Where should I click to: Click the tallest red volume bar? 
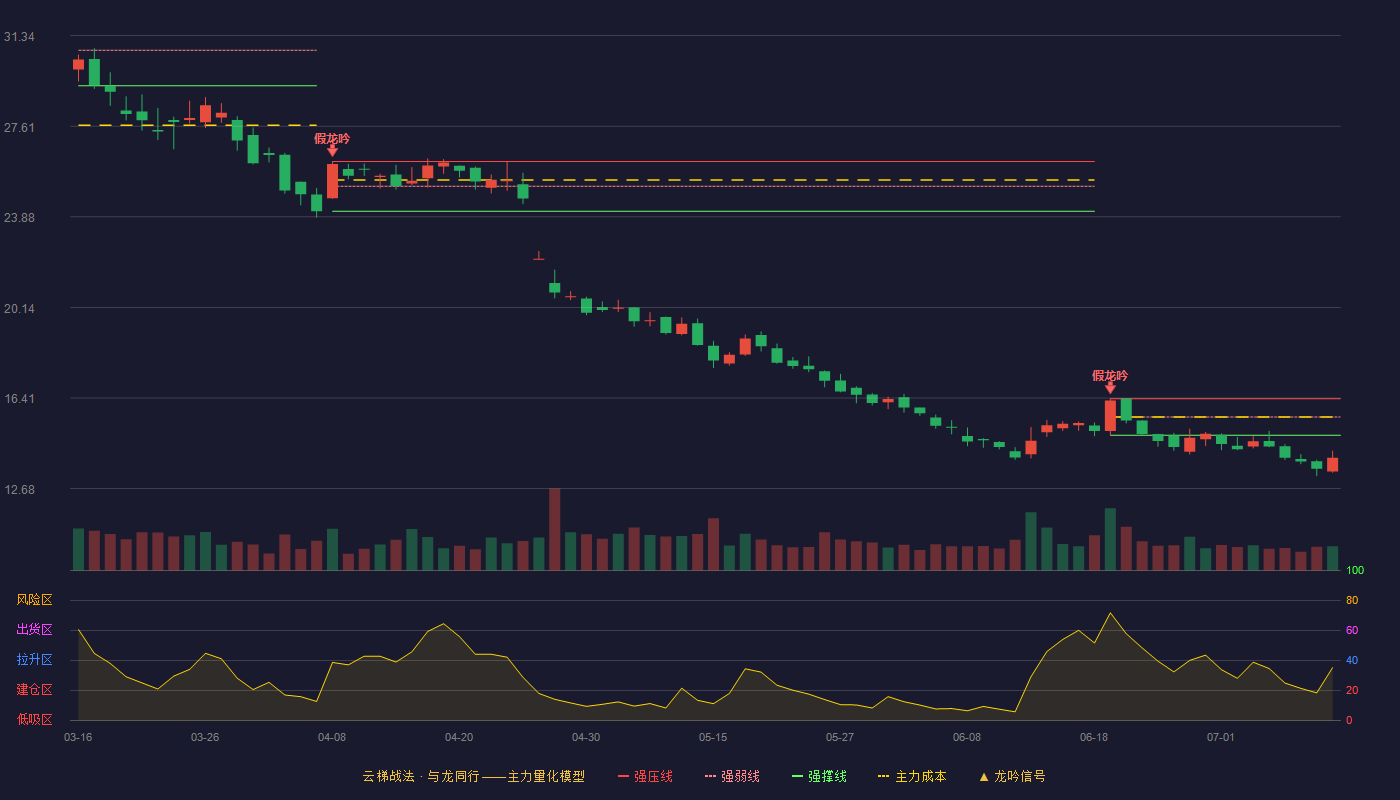(x=555, y=529)
